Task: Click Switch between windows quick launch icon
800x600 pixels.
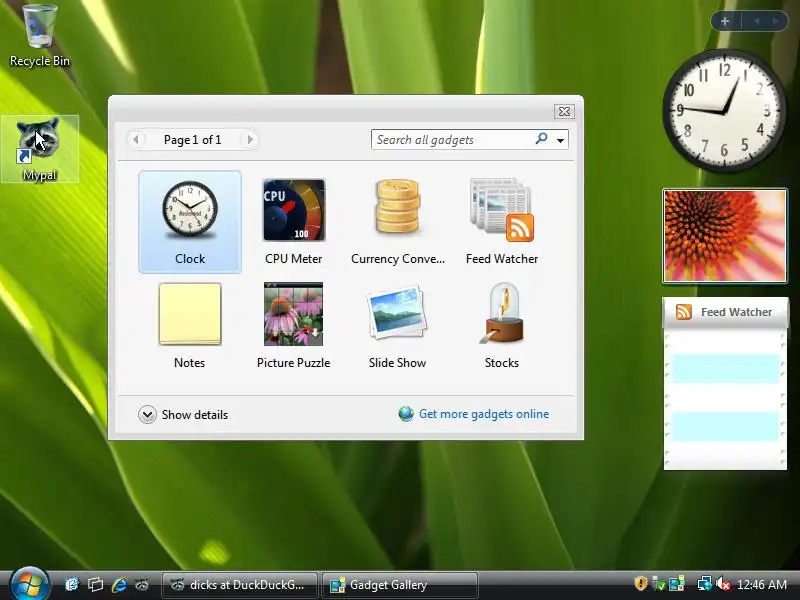Action: (95, 584)
